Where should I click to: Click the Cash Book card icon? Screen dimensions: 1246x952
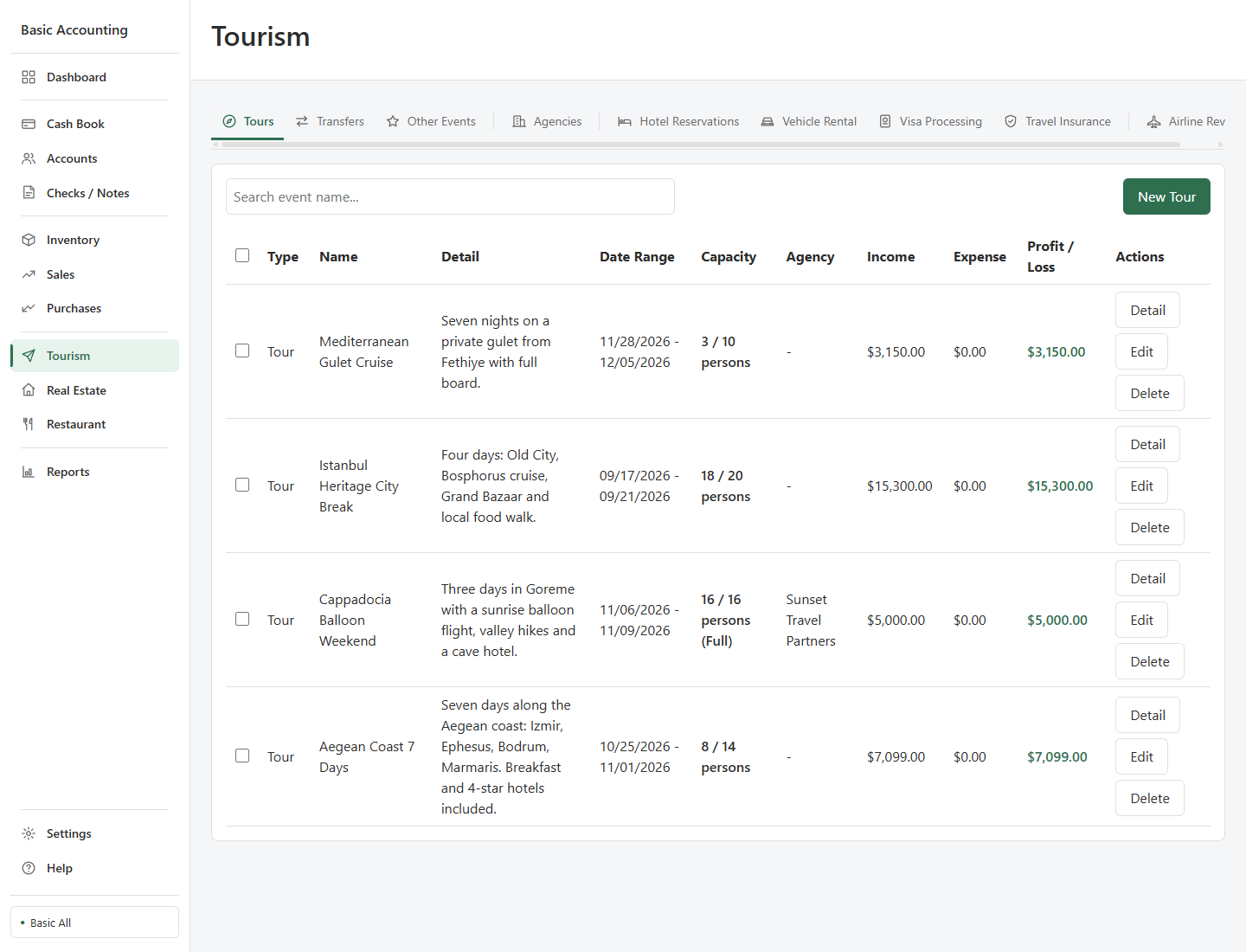(x=29, y=124)
